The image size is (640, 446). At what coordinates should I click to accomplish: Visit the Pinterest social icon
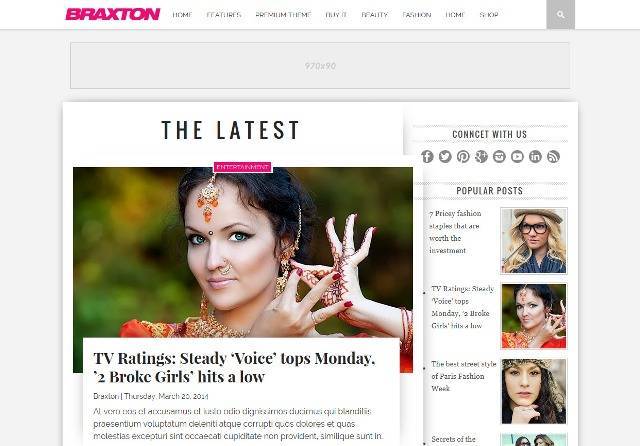[x=463, y=157]
